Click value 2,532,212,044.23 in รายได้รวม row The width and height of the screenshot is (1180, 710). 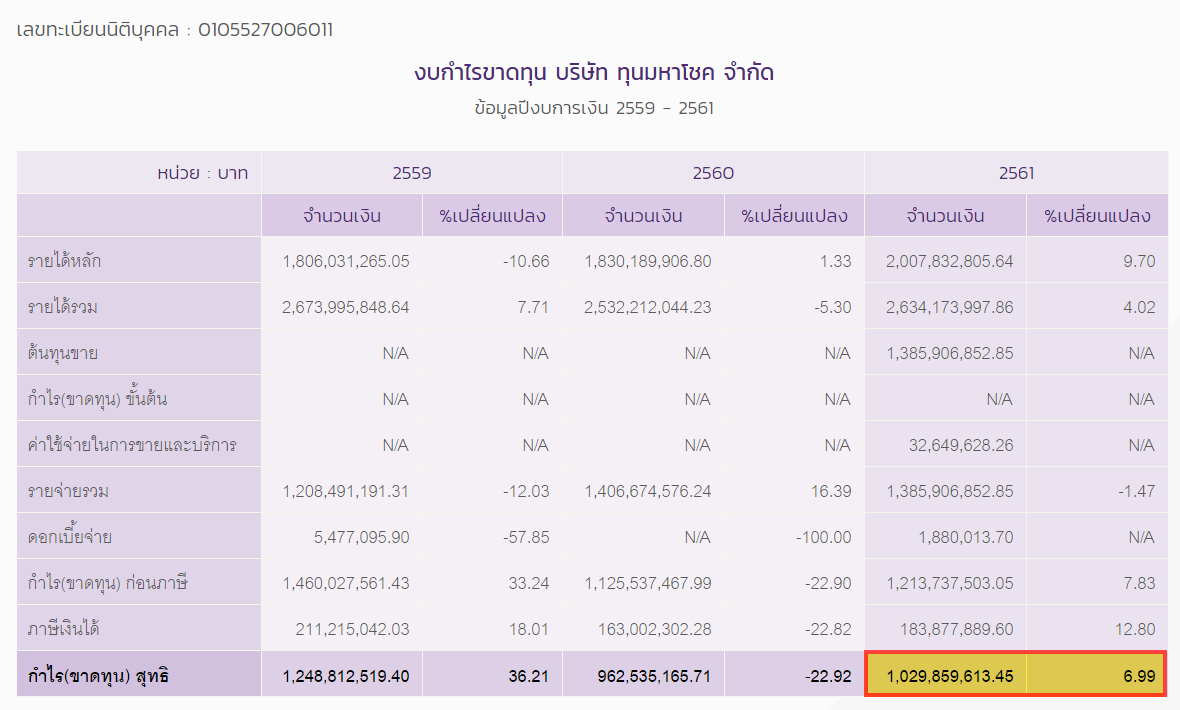tap(647, 307)
